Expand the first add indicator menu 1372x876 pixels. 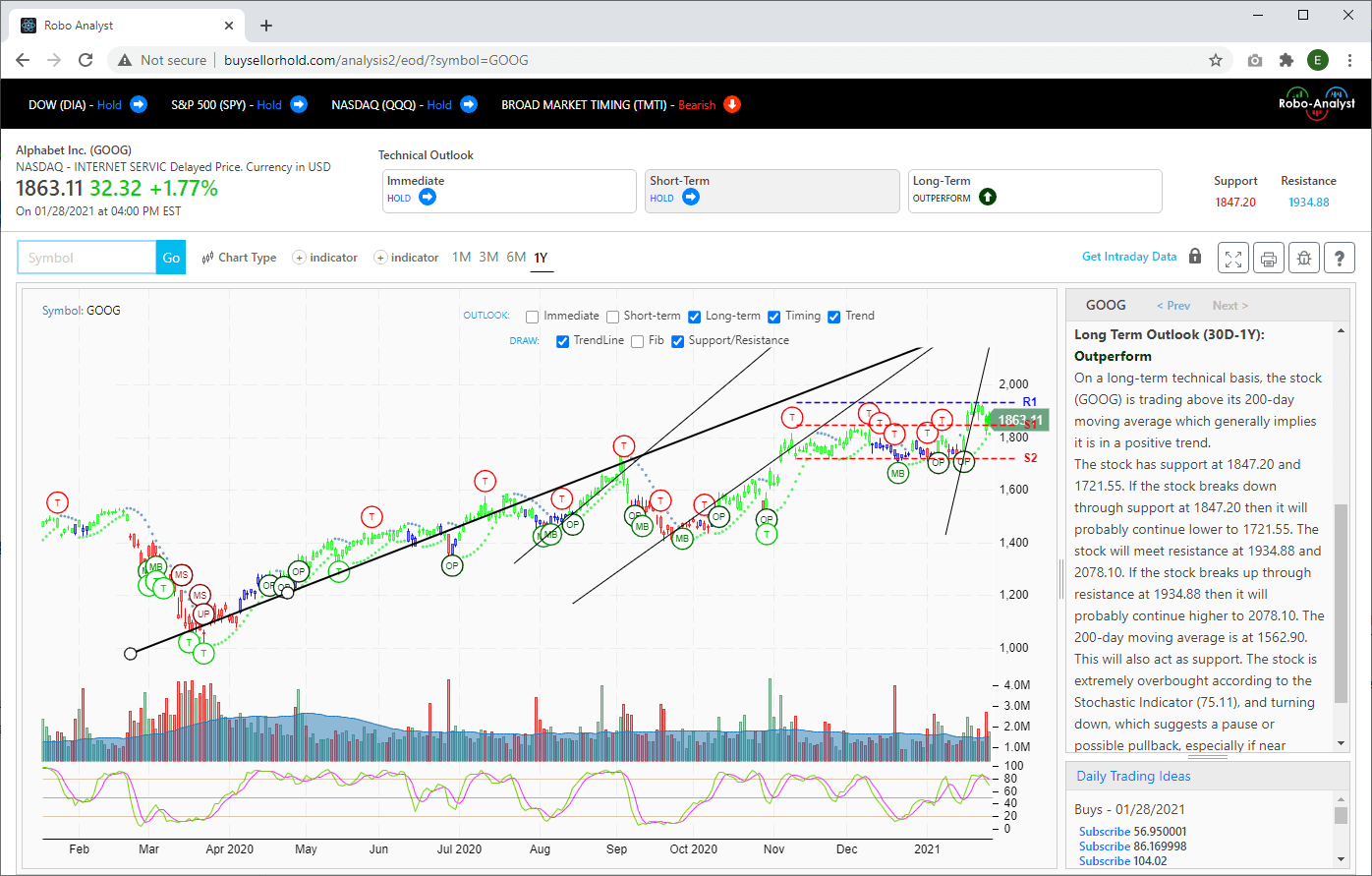(325, 258)
